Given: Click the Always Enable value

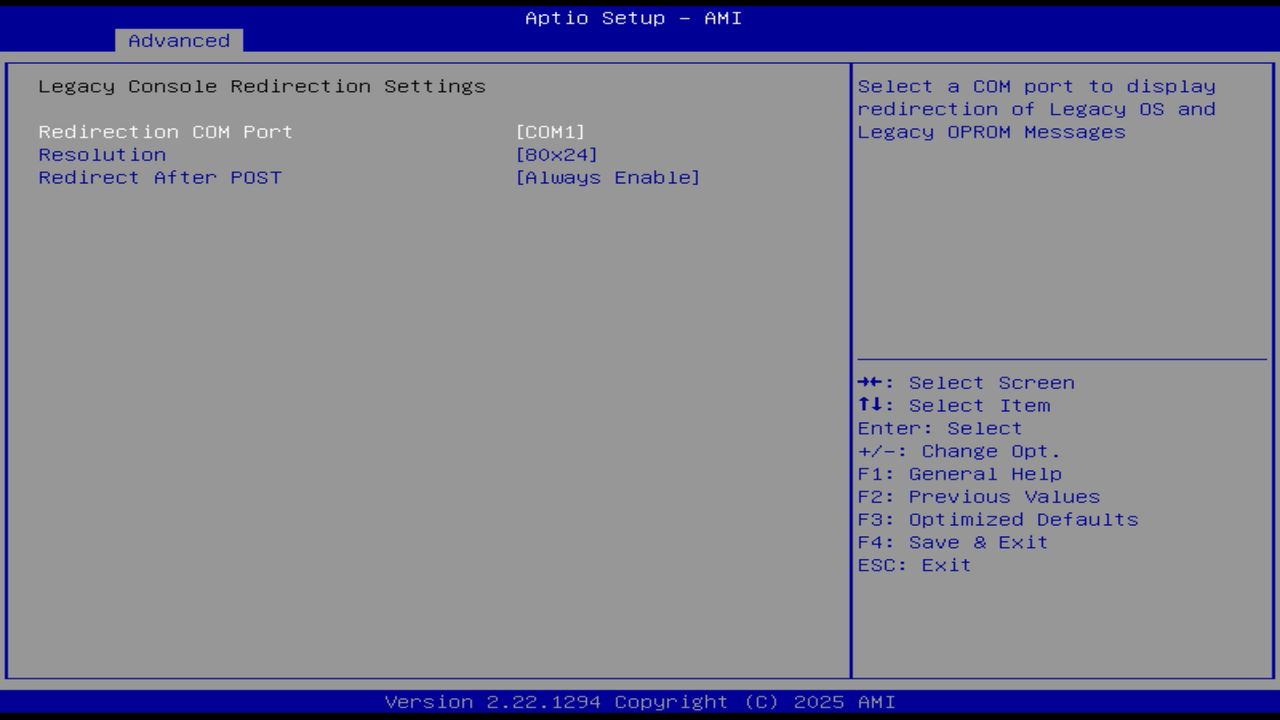Looking at the screenshot, I should click(608, 177).
